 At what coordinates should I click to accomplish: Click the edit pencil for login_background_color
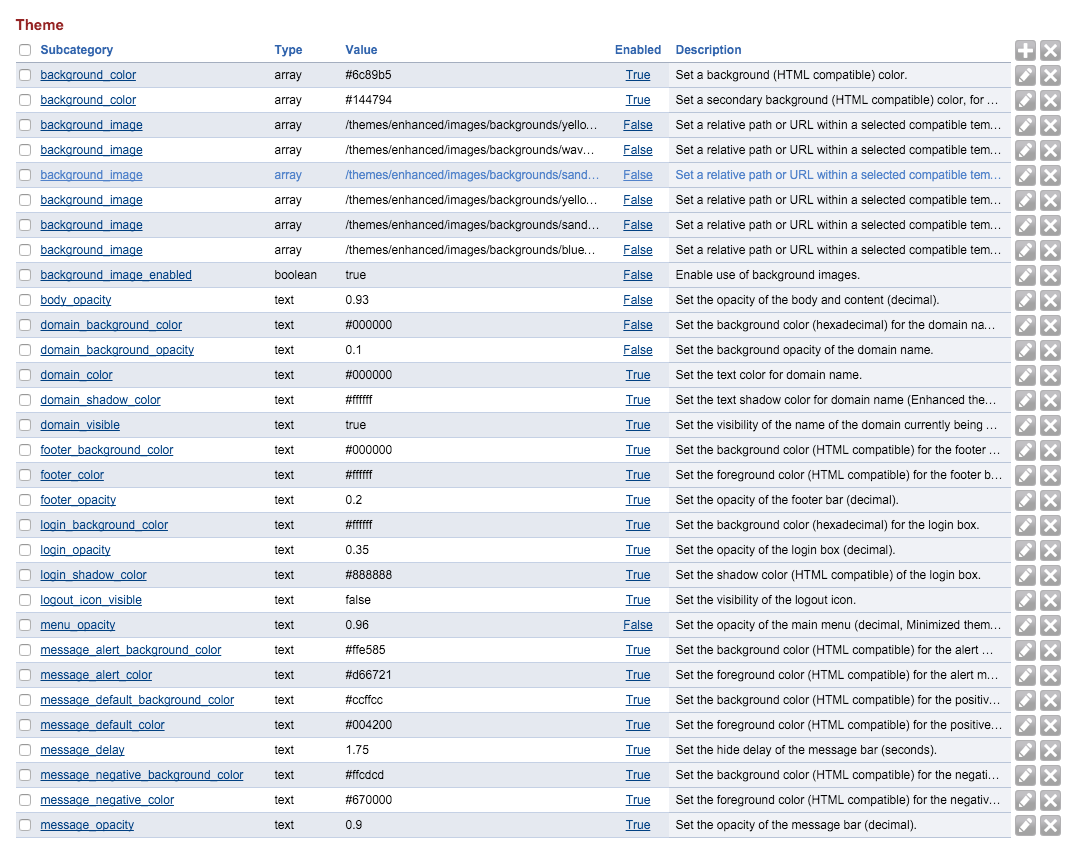[x=1025, y=525]
